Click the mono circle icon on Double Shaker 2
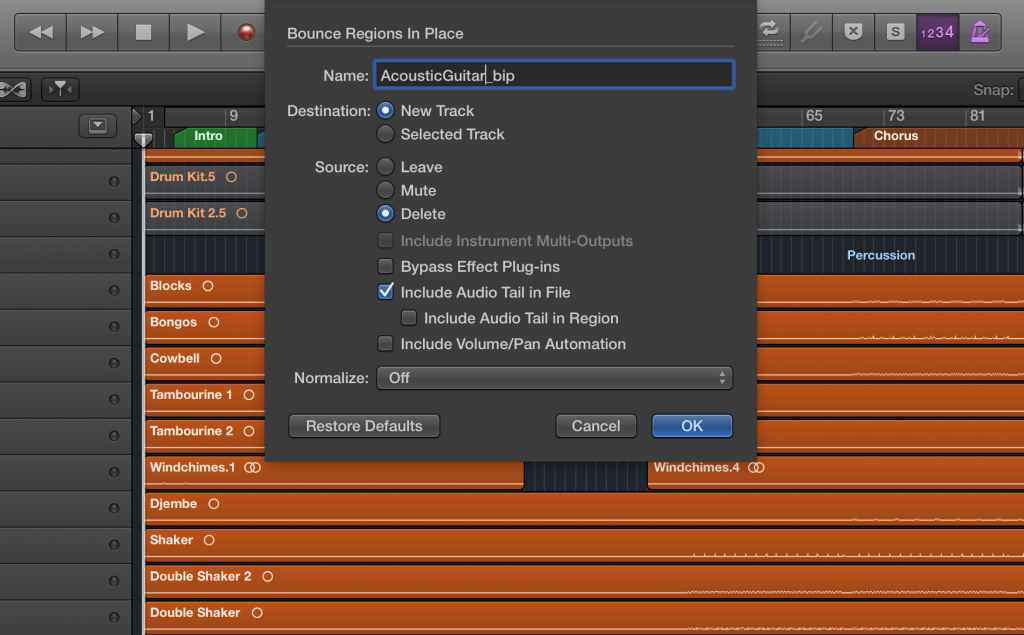 268,577
